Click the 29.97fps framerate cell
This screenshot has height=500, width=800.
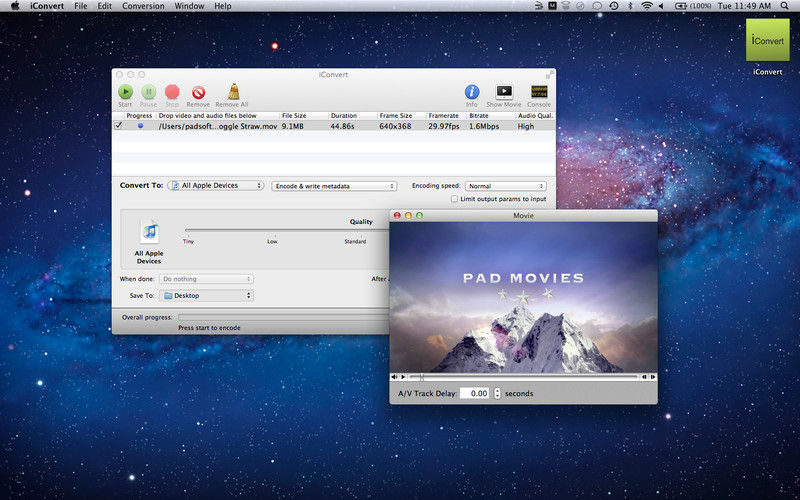[444, 126]
